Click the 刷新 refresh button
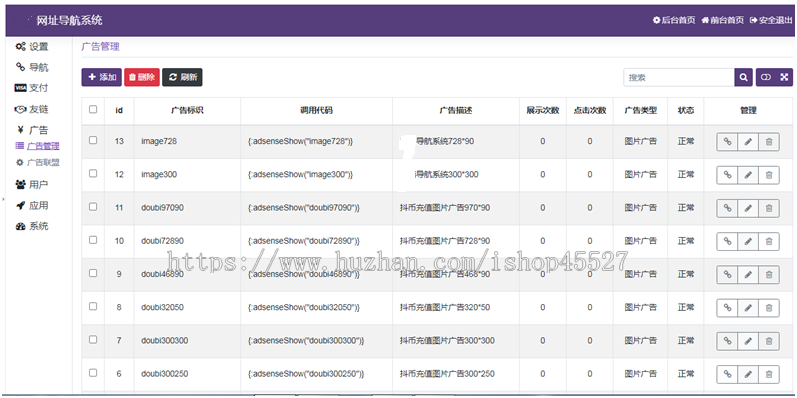 click(182, 77)
